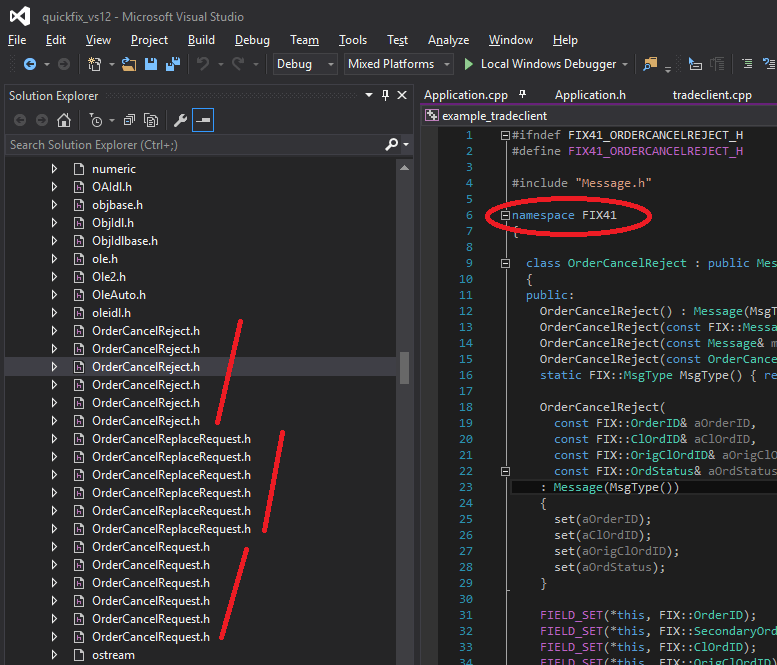Click the Solution Explorer Back arrow
This screenshot has height=665, width=777.
coord(20,120)
